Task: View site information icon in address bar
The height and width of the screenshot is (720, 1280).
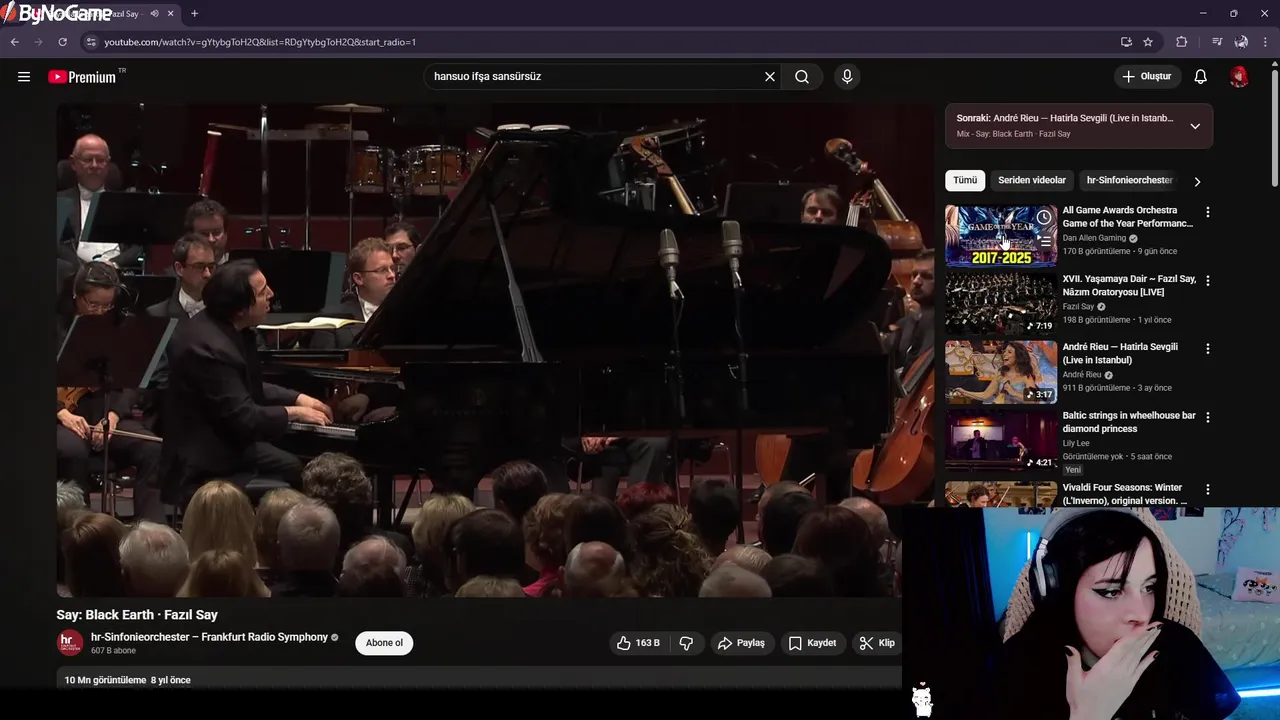Action: tap(91, 42)
